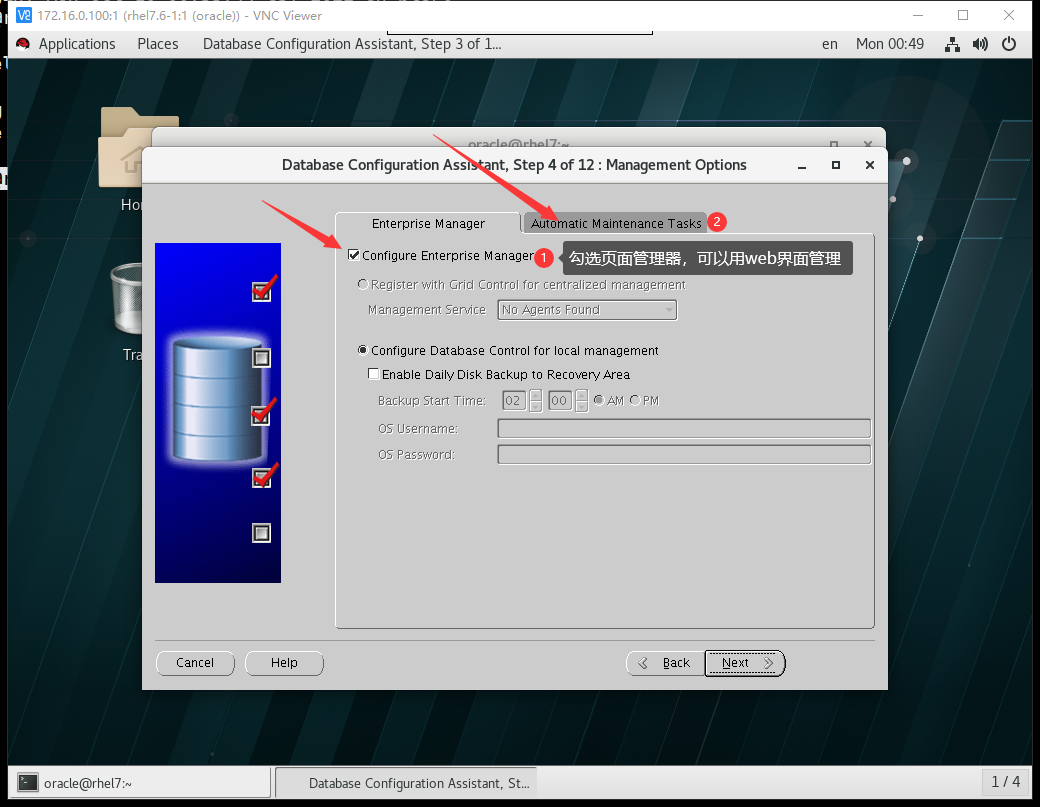The width and height of the screenshot is (1040, 807).
Task: Click the OS Password input field
Action: [684, 454]
